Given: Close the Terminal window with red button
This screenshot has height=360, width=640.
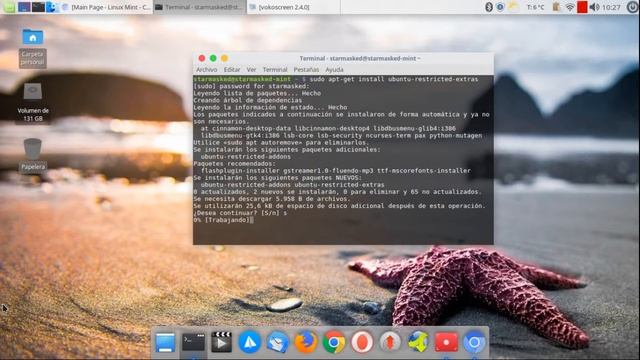Looking at the screenshot, I should click(x=202, y=58).
